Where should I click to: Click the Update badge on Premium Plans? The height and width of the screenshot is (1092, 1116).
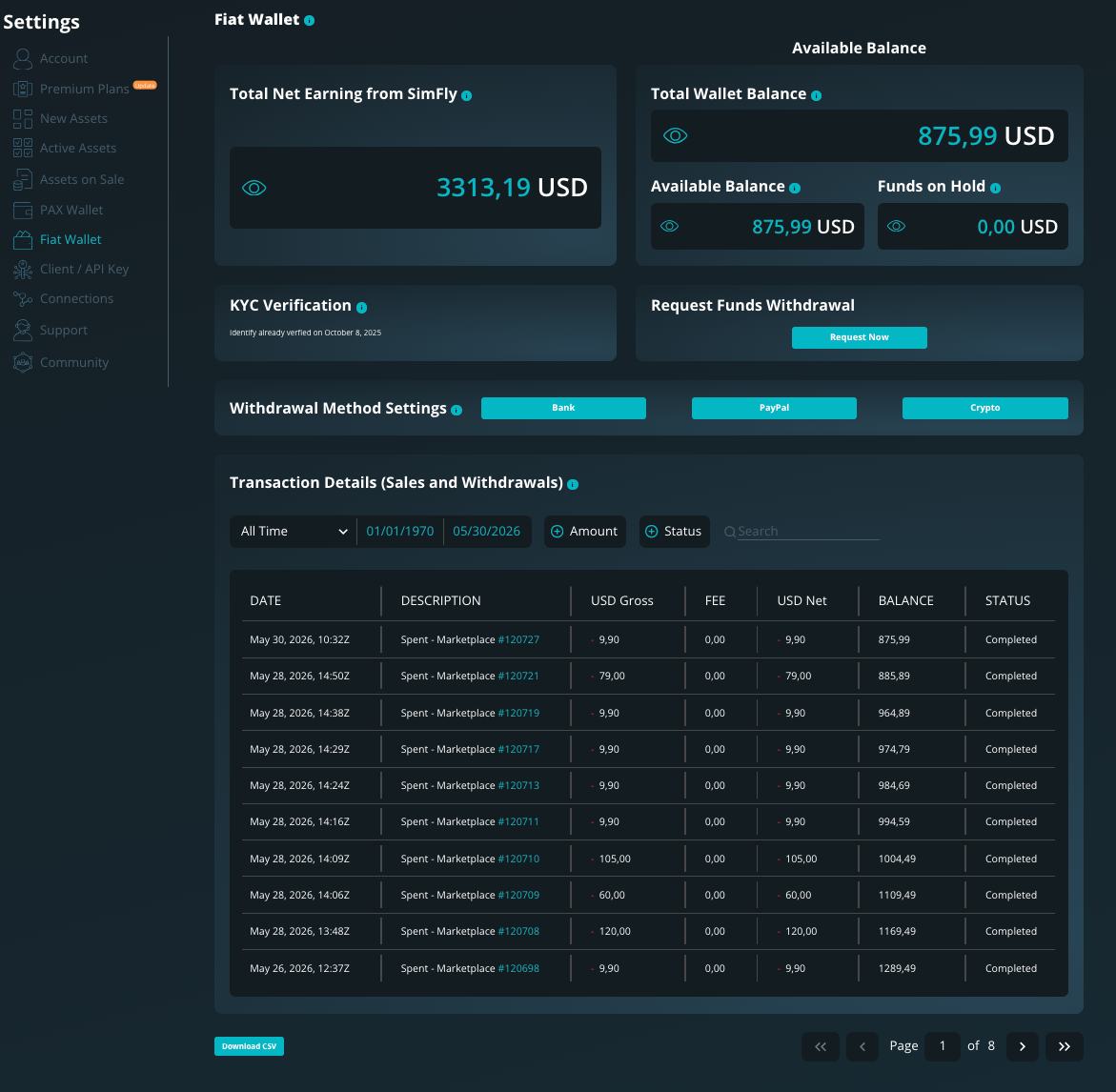pyautogui.click(x=145, y=86)
